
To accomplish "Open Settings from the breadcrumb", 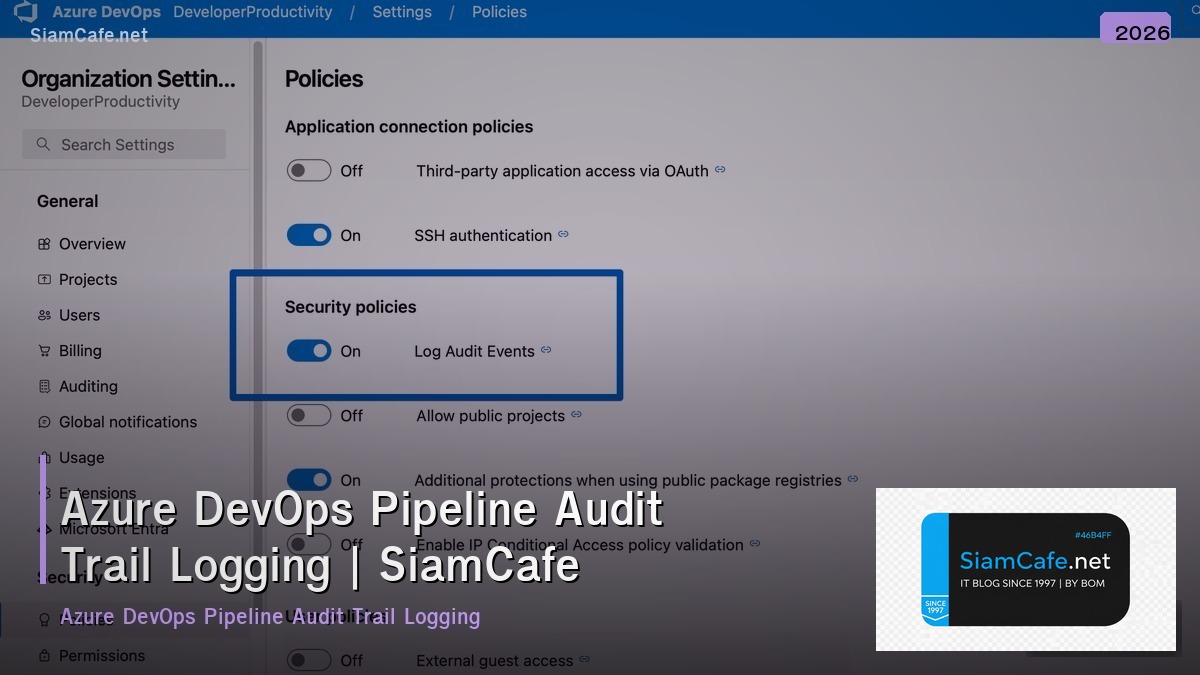I will (x=402, y=12).
